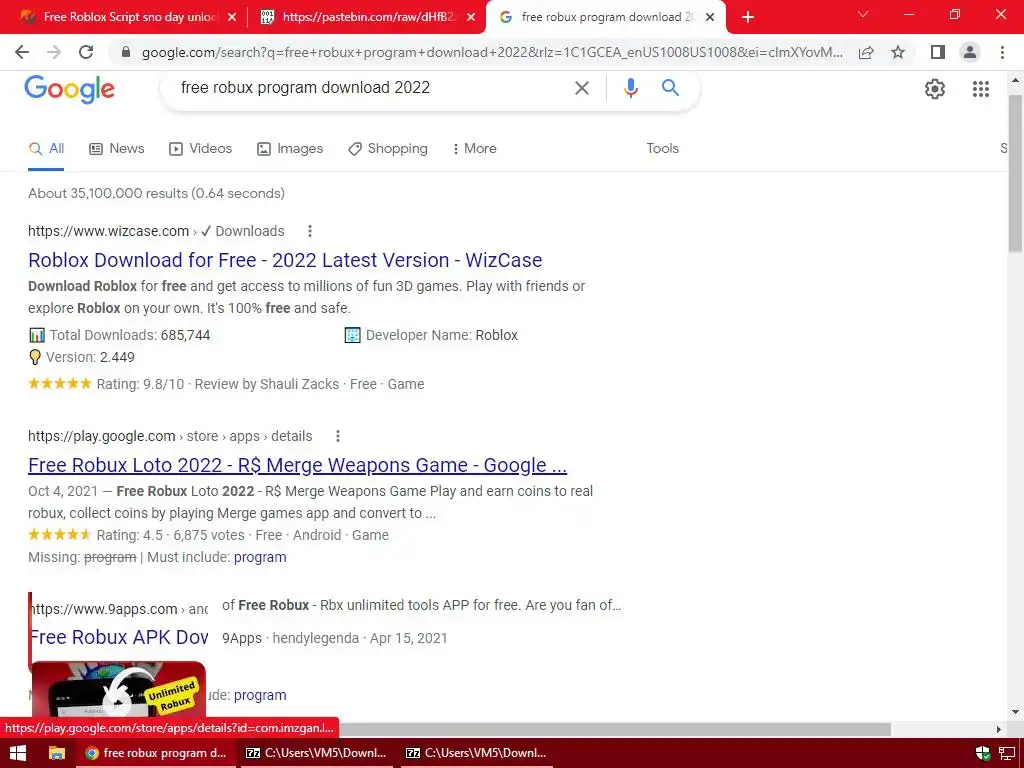Image resolution: width=1024 pixels, height=768 pixels.
Task: Open the tab search chevron
Action: point(863,14)
